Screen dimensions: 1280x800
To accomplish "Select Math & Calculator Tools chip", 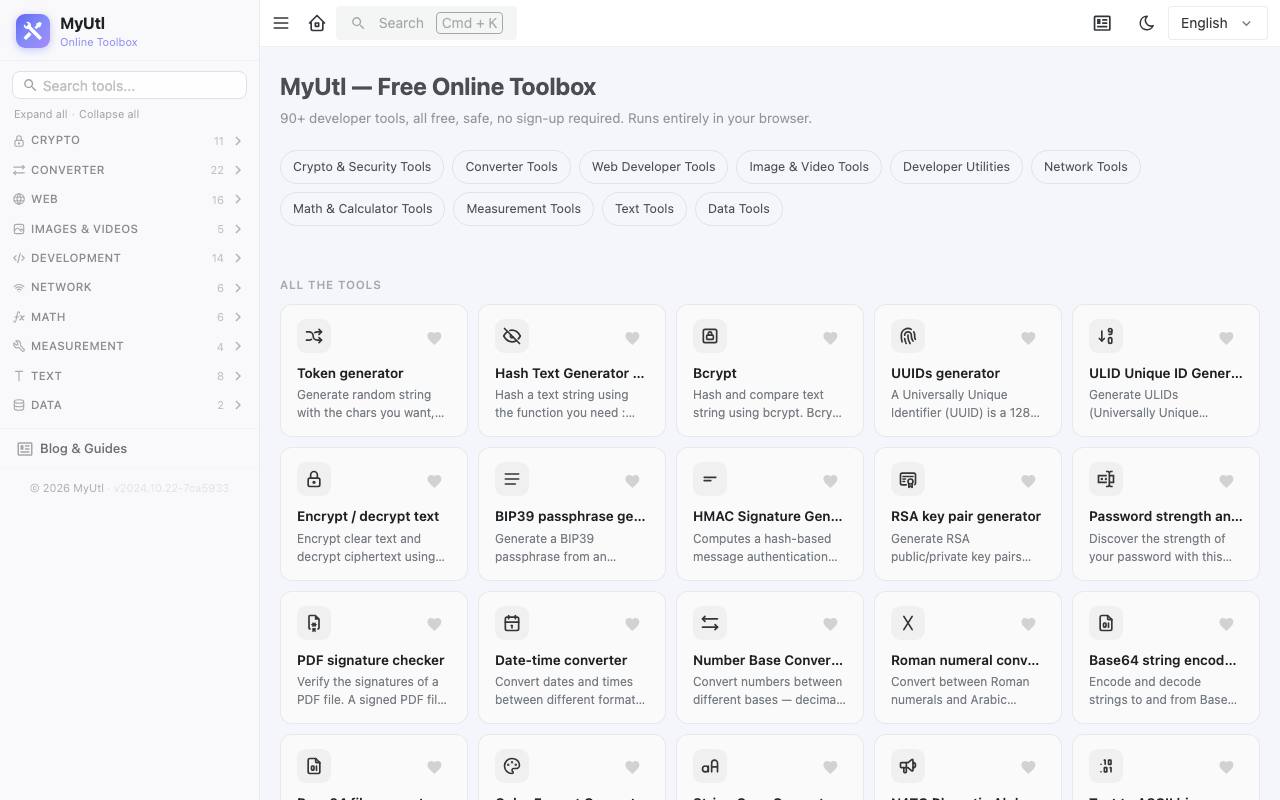I will click(x=362, y=209).
